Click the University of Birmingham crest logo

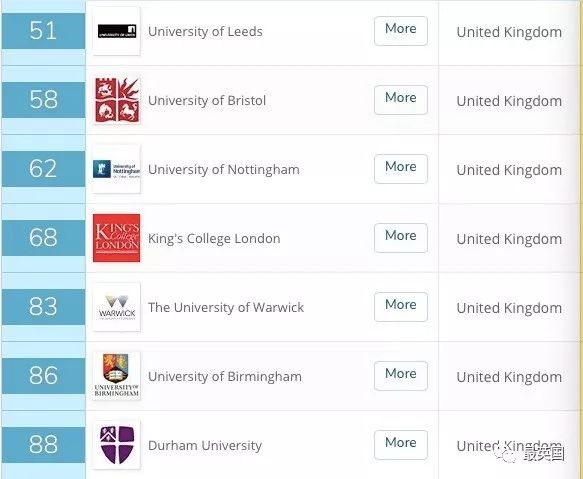coord(116,376)
